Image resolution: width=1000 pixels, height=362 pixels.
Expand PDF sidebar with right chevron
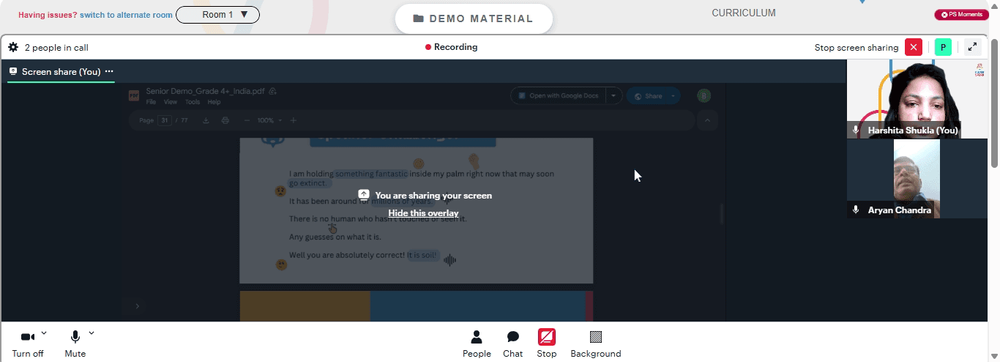pyautogui.click(x=137, y=307)
